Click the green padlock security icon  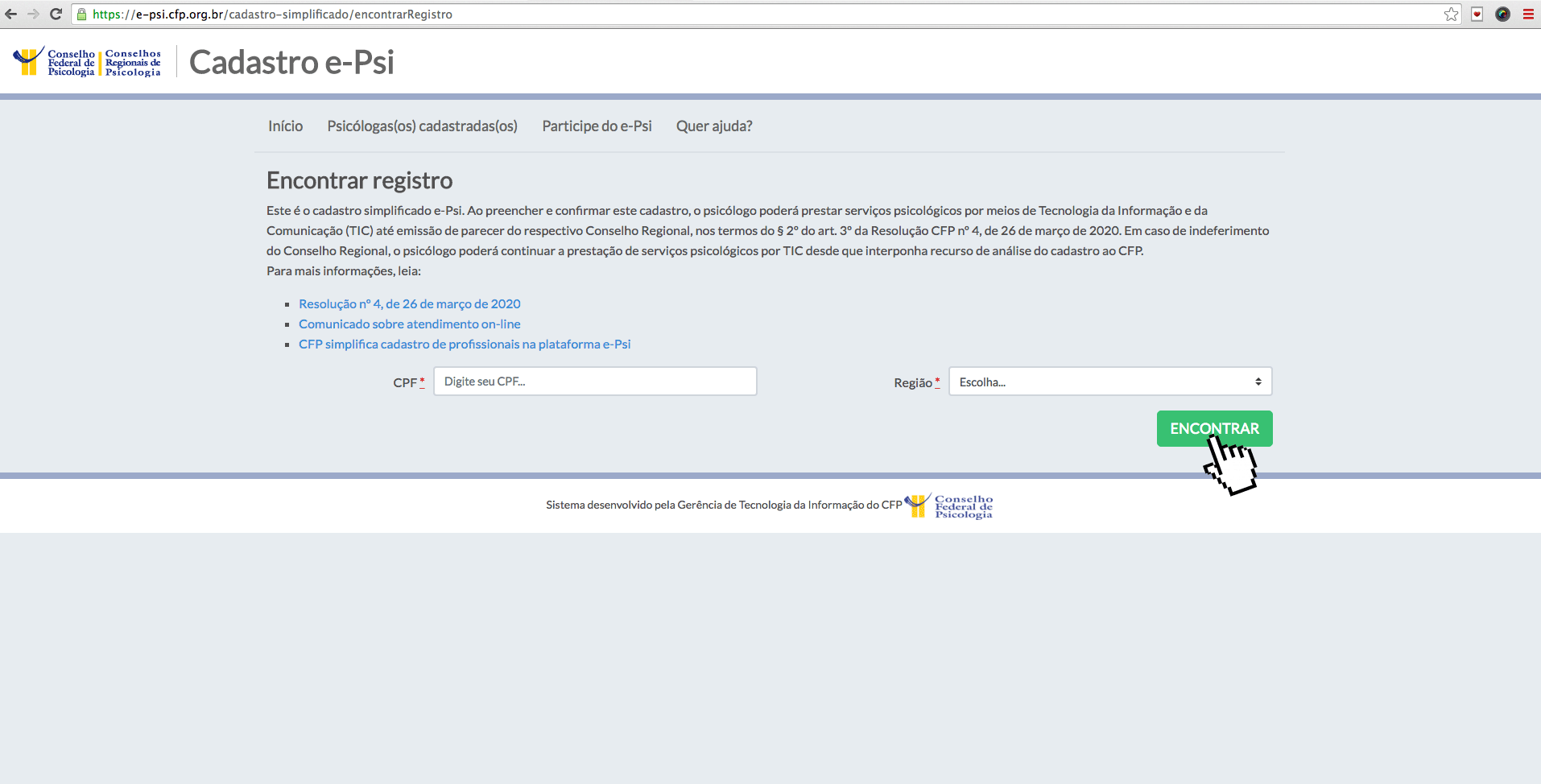(x=81, y=14)
